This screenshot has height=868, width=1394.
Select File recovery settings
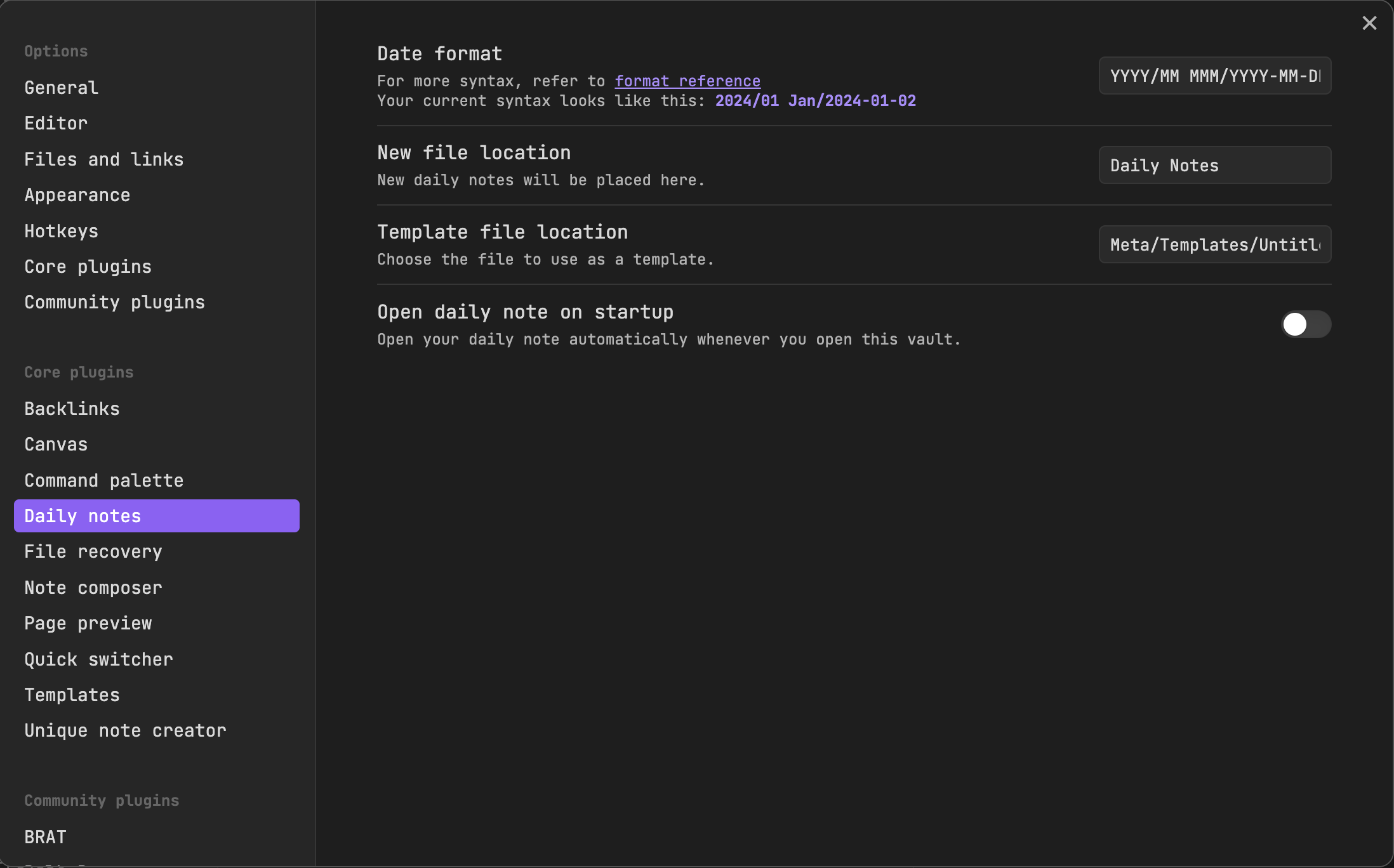[x=93, y=551]
